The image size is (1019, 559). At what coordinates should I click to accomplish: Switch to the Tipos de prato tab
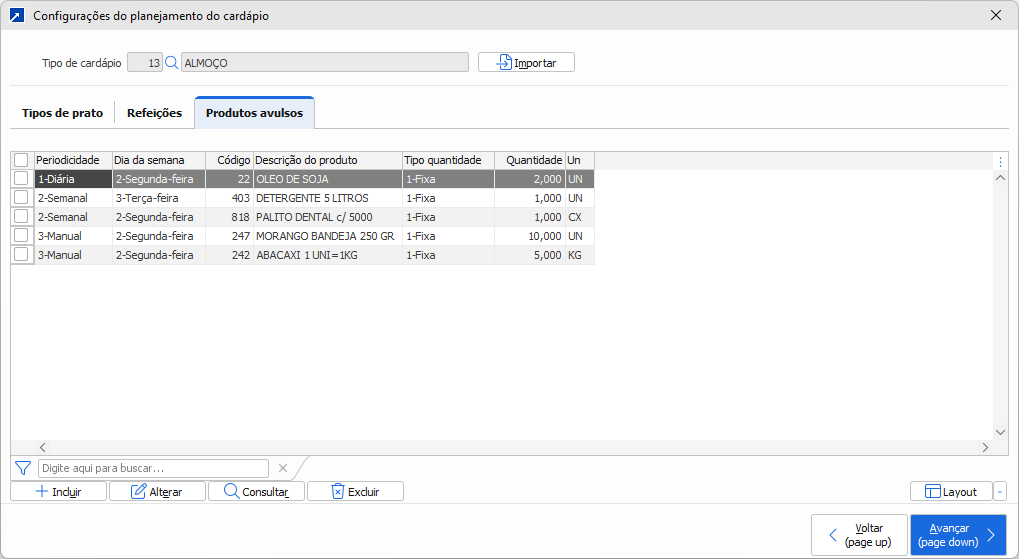(62, 113)
